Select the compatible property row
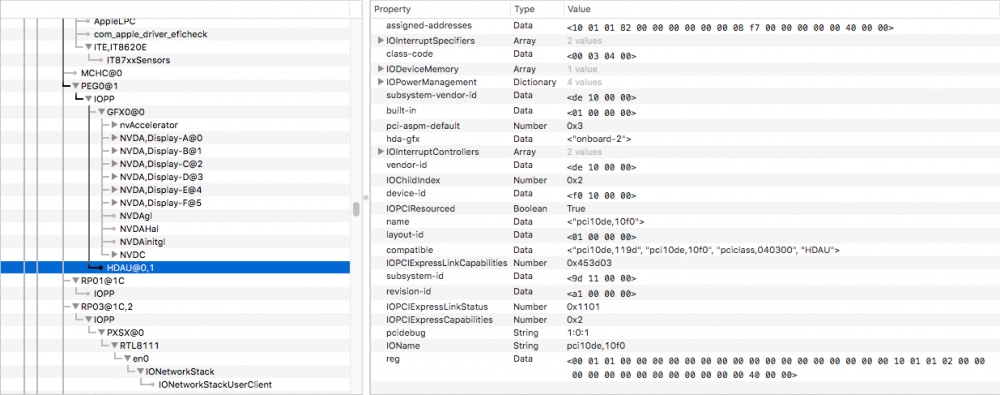This screenshot has width=1000, height=395. 686,250
